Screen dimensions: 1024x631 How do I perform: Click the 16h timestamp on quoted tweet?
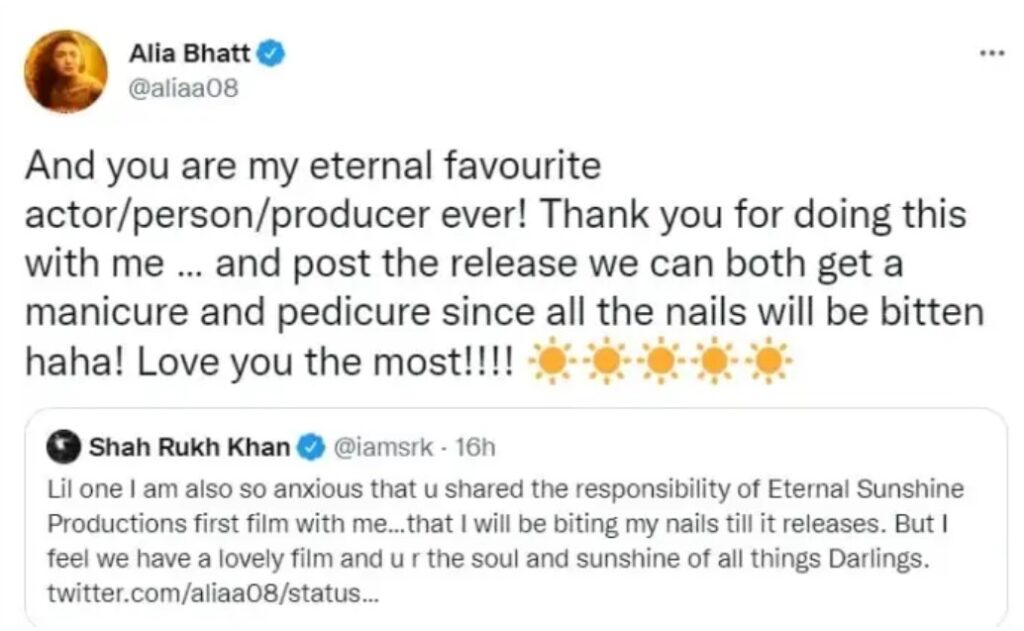[473, 447]
